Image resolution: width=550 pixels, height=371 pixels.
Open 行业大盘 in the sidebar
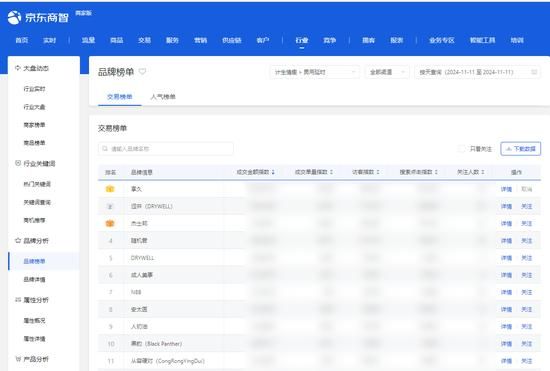34,107
